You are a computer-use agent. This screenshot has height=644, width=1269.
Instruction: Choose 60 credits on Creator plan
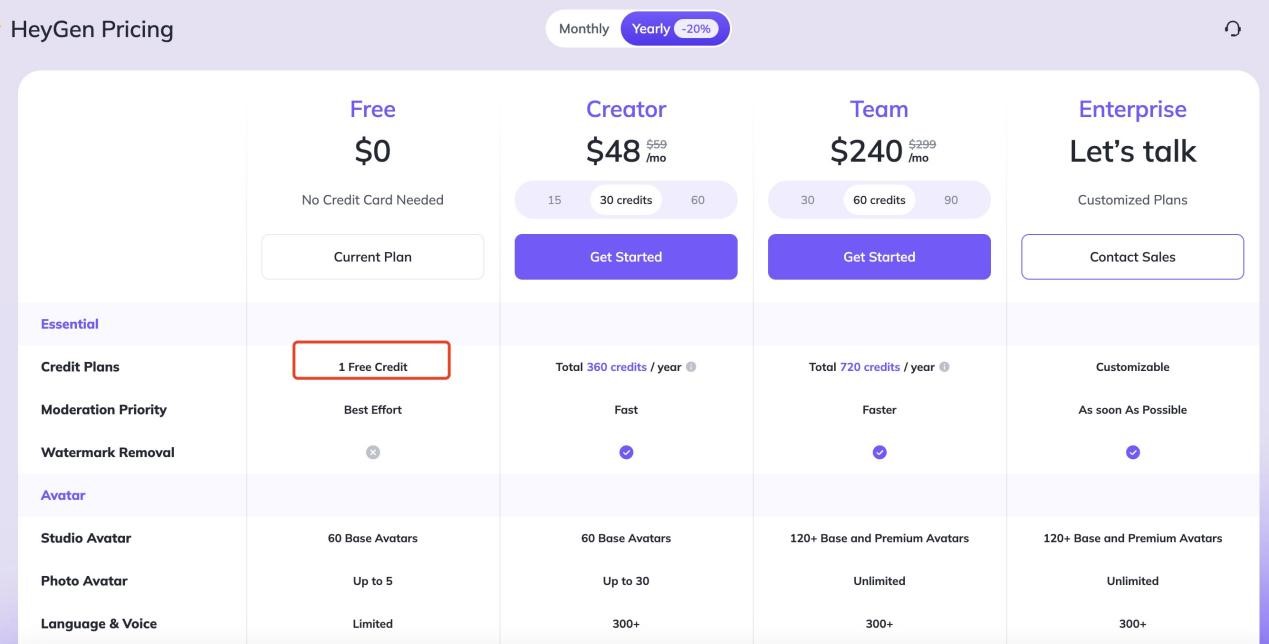coord(698,200)
